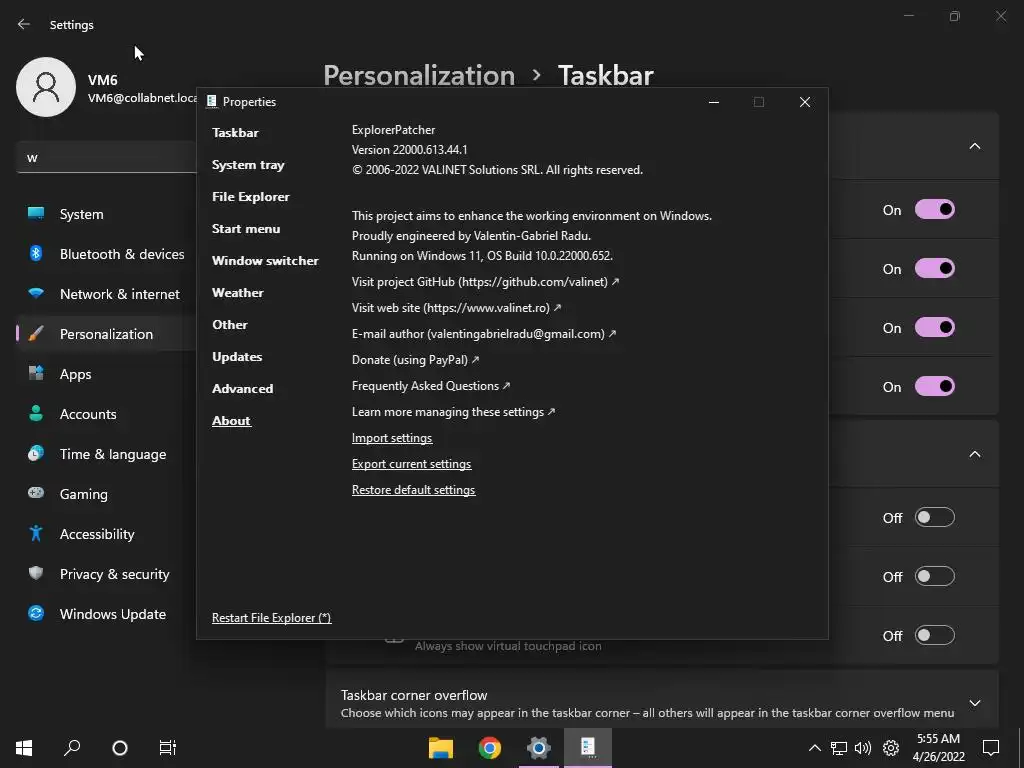
Task: Click Export current settings link
Action: [x=411, y=464]
